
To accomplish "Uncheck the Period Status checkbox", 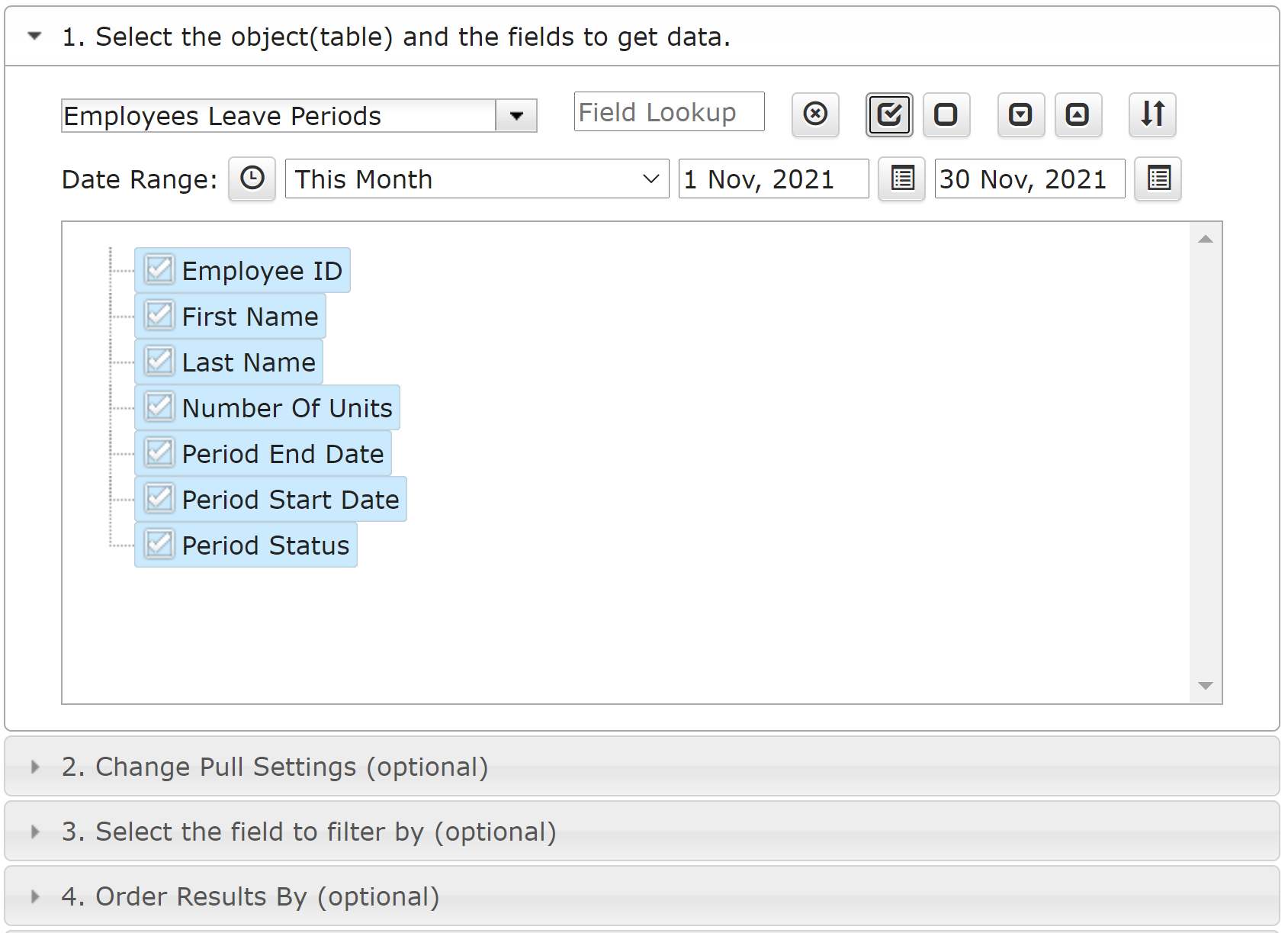I will coord(159,545).
